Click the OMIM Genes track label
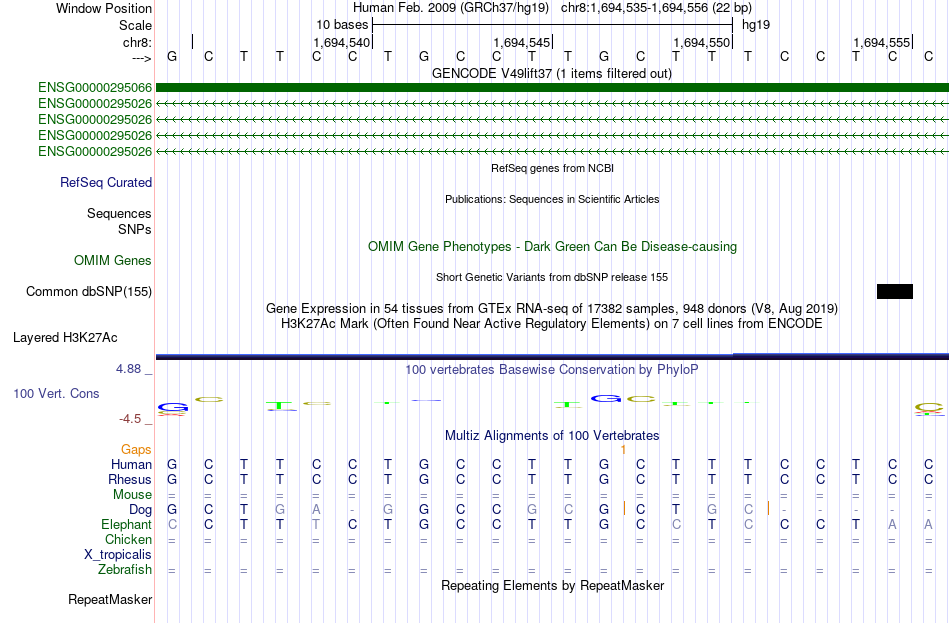 coord(113,261)
